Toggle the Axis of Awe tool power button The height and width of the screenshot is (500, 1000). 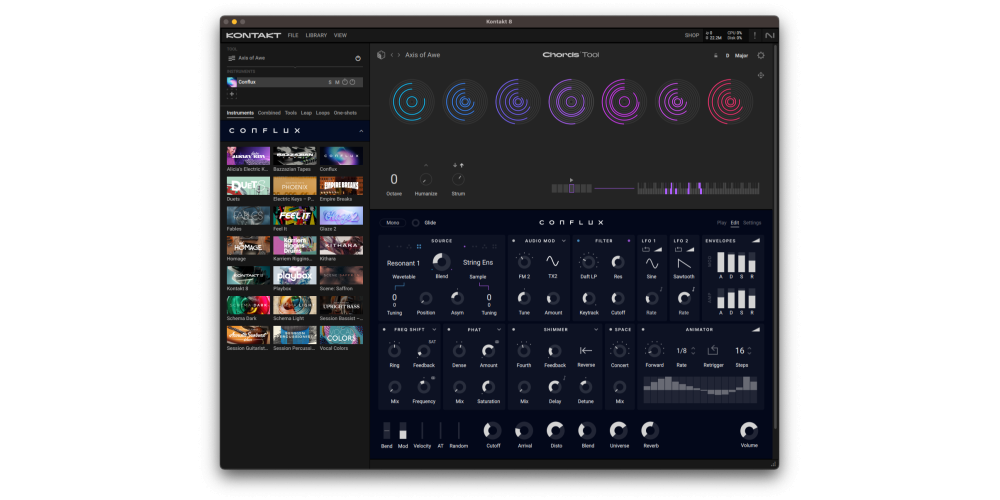[358, 59]
